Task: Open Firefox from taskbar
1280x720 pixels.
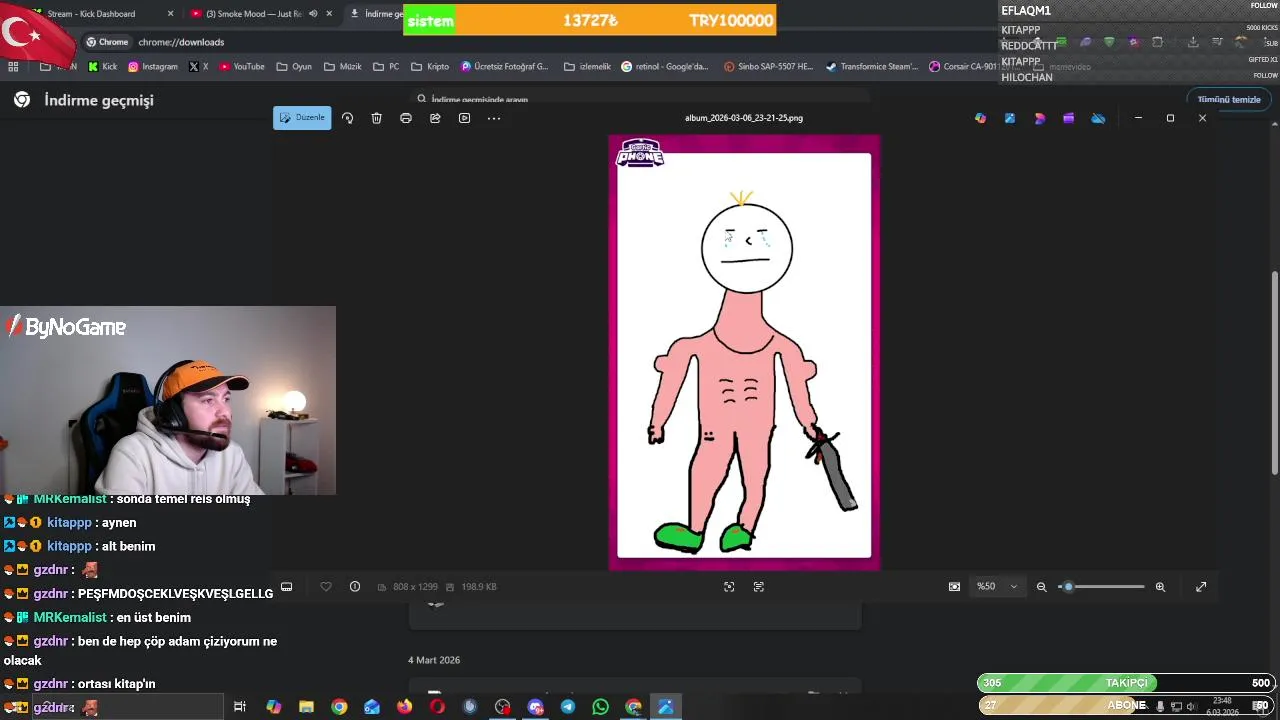Action: pyautogui.click(x=404, y=707)
